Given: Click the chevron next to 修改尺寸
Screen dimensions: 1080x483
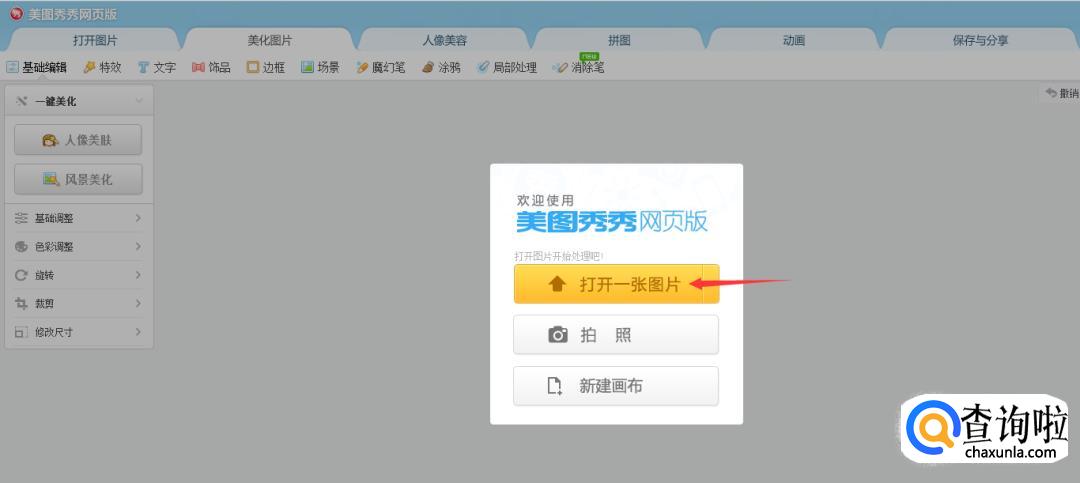Looking at the screenshot, I should click(138, 332).
